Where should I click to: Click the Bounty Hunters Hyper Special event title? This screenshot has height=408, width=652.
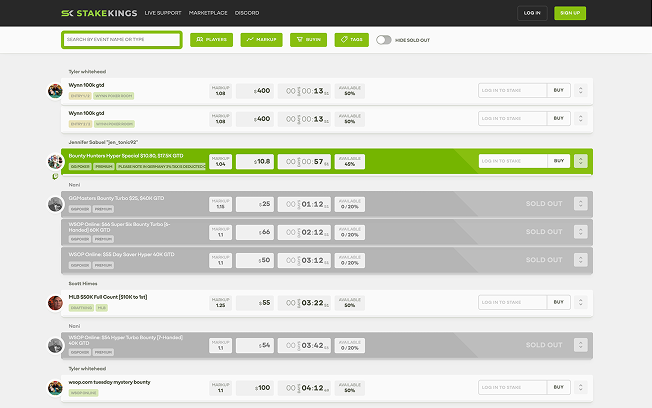[x=126, y=156]
